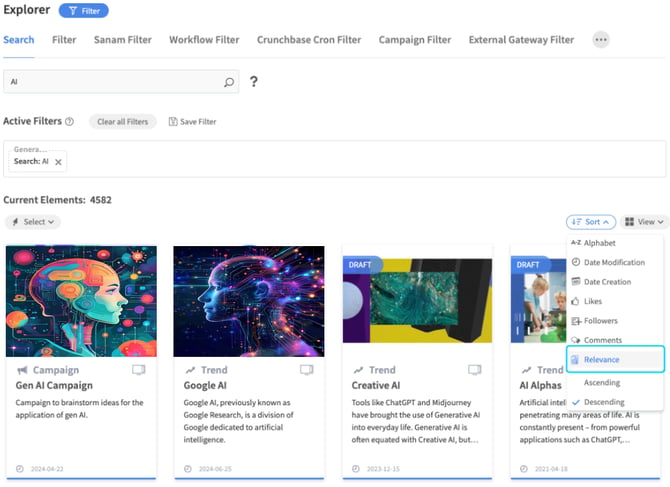Click the Creative AI title
Viewport: 670px width, 487px height.
tap(376, 385)
